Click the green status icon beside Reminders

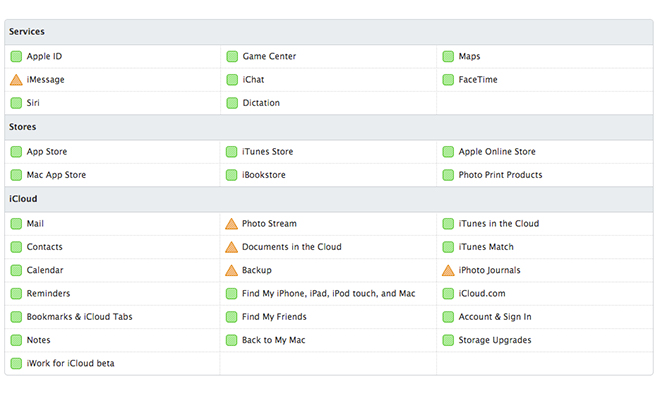(x=16, y=293)
